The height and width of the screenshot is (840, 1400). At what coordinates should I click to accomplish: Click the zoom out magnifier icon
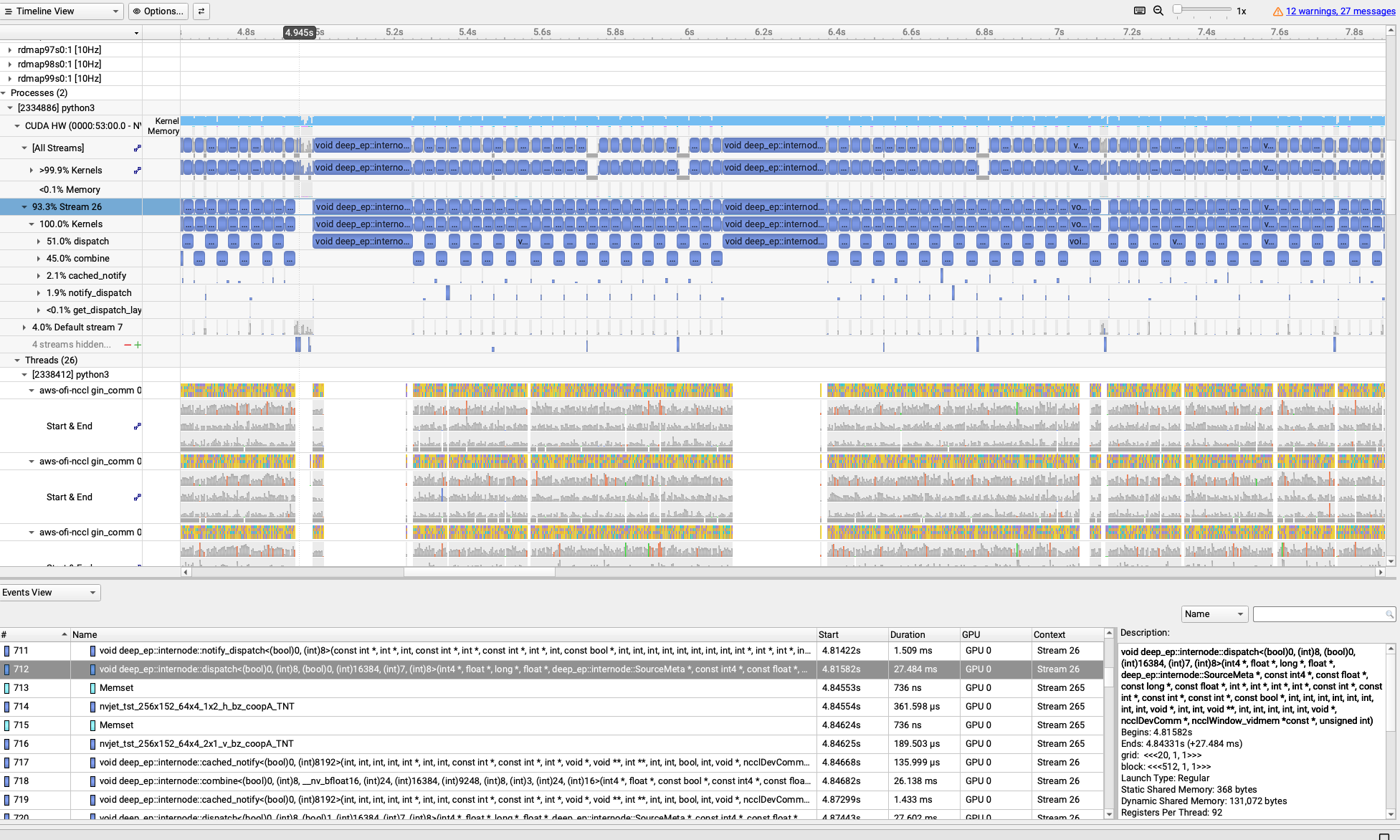tap(1158, 11)
